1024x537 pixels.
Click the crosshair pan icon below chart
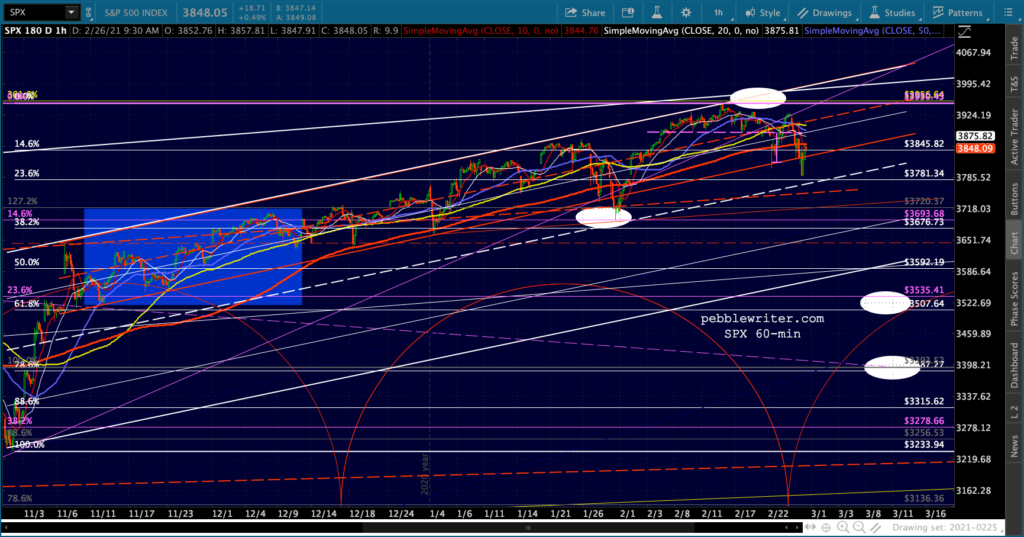tap(826, 527)
